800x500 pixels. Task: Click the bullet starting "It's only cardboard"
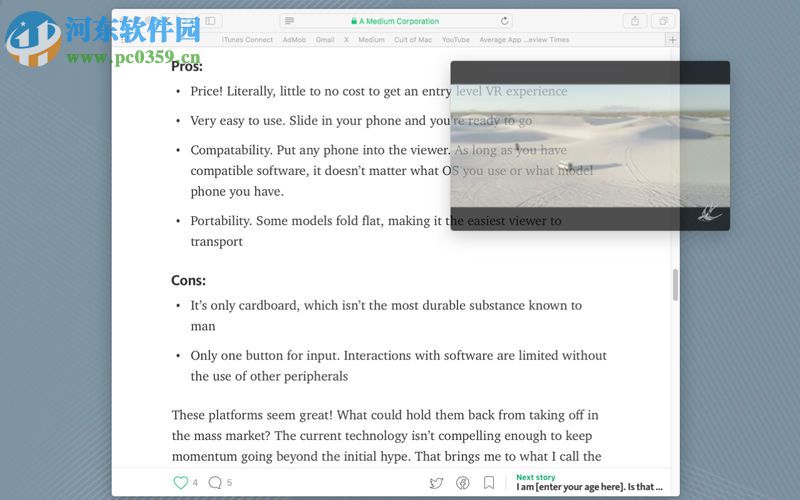pyautogui.click(x=386, y=315)
